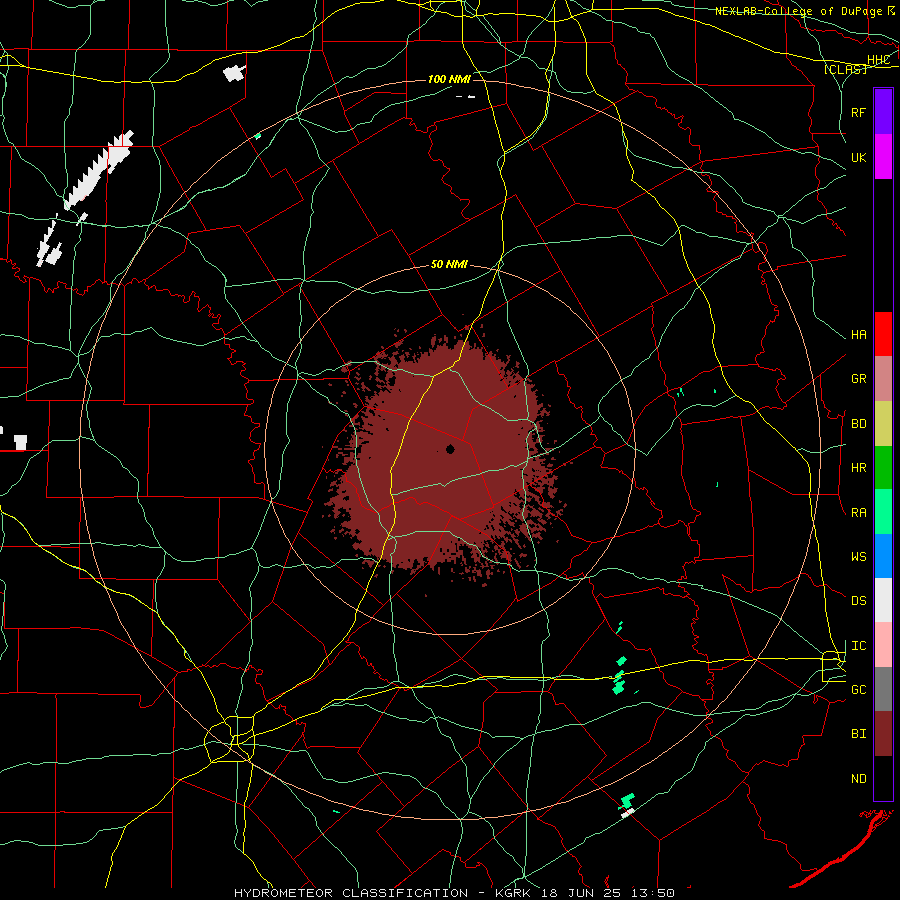The height and width of the screenshot is (900, 900).
Task: Click the "HYDROMETEOR CLASSIFICATION" title at bottom
Action: click(351, 893)
